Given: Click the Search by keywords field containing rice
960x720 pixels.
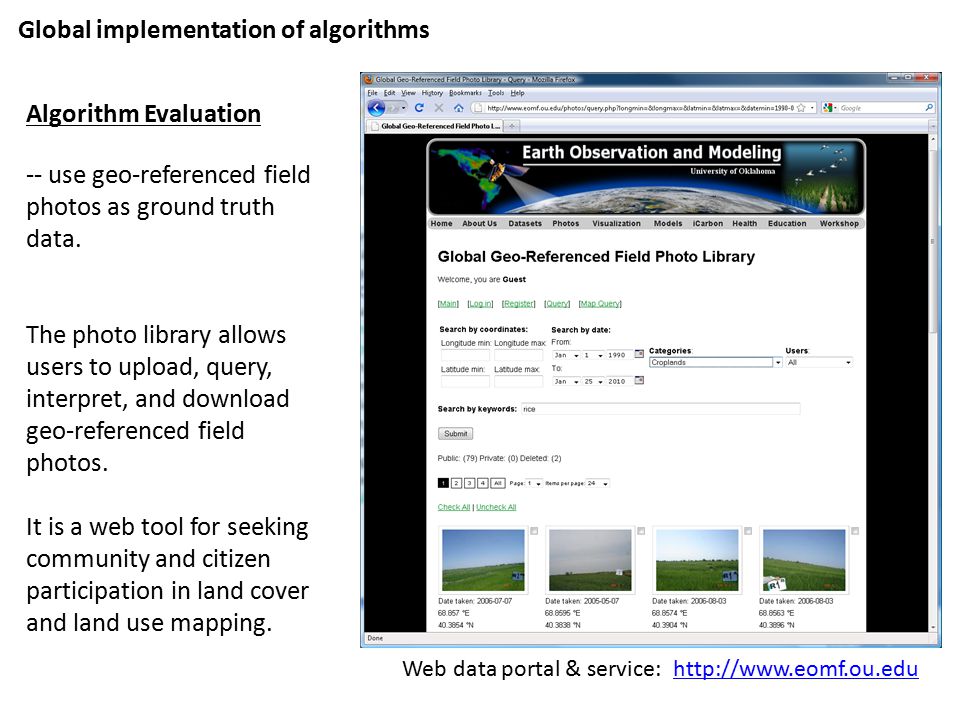Looking at the screenshot, I should coord(661,409).
